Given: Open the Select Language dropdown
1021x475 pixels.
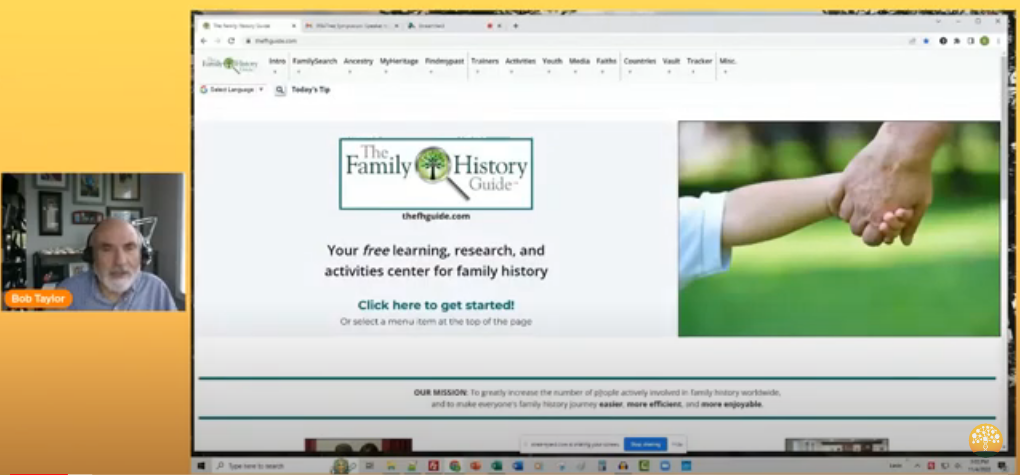Looking at the screenshot, I should coord(232,90).
